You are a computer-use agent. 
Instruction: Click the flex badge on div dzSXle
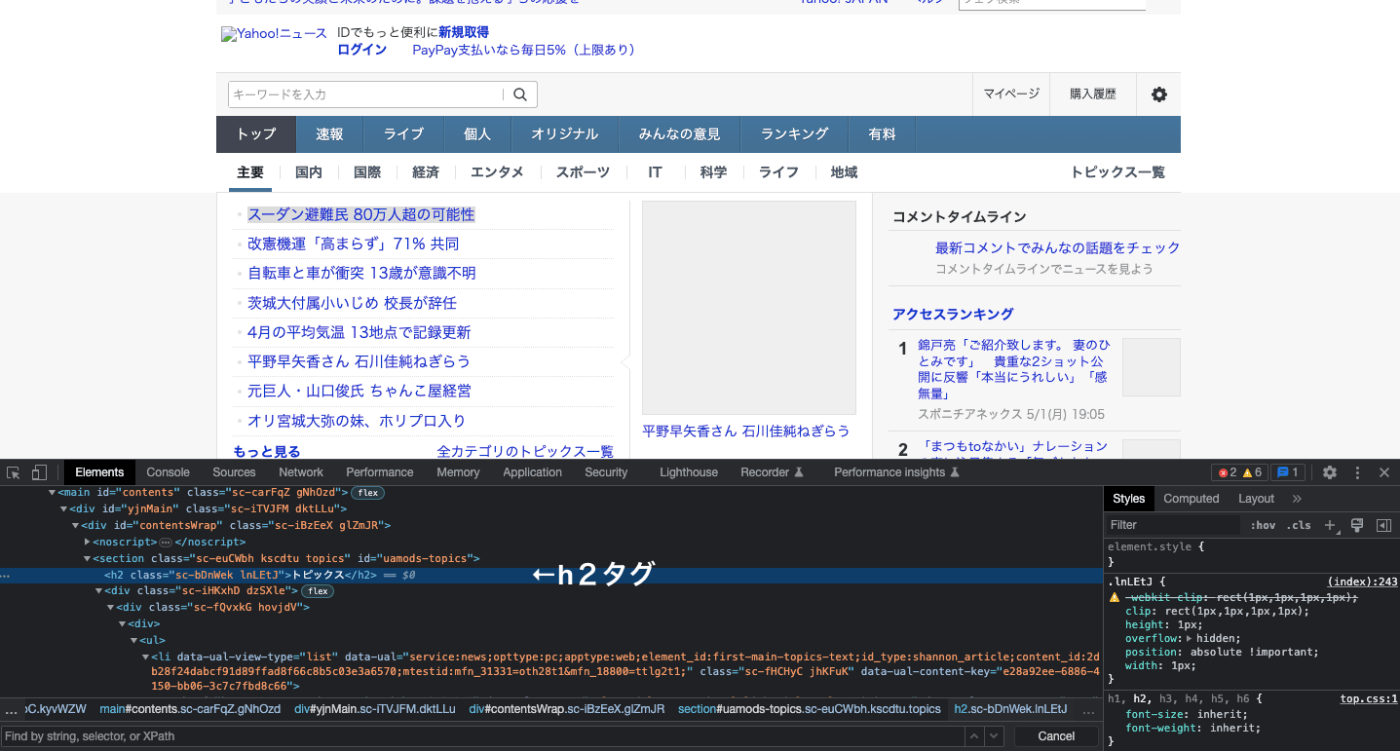317,591
